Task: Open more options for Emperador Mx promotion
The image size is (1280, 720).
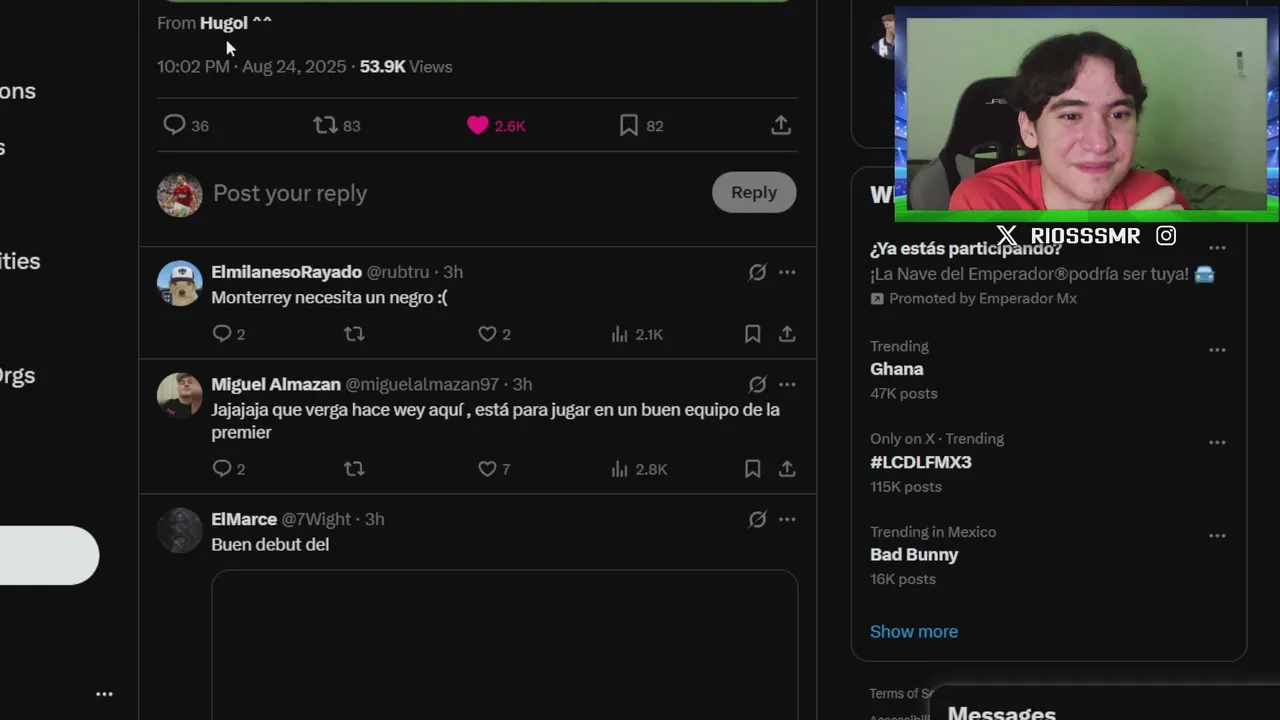Action: pos(1217,248)
